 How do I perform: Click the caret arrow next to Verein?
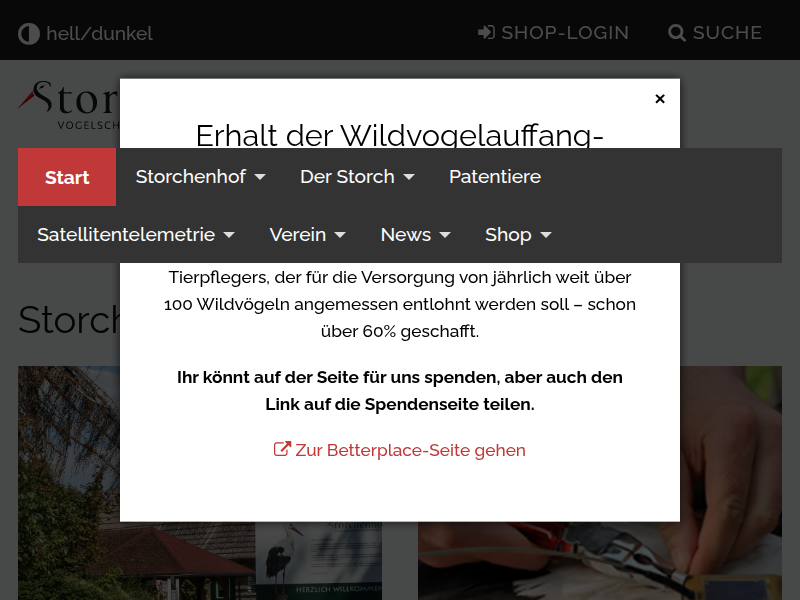click(340, 235)
